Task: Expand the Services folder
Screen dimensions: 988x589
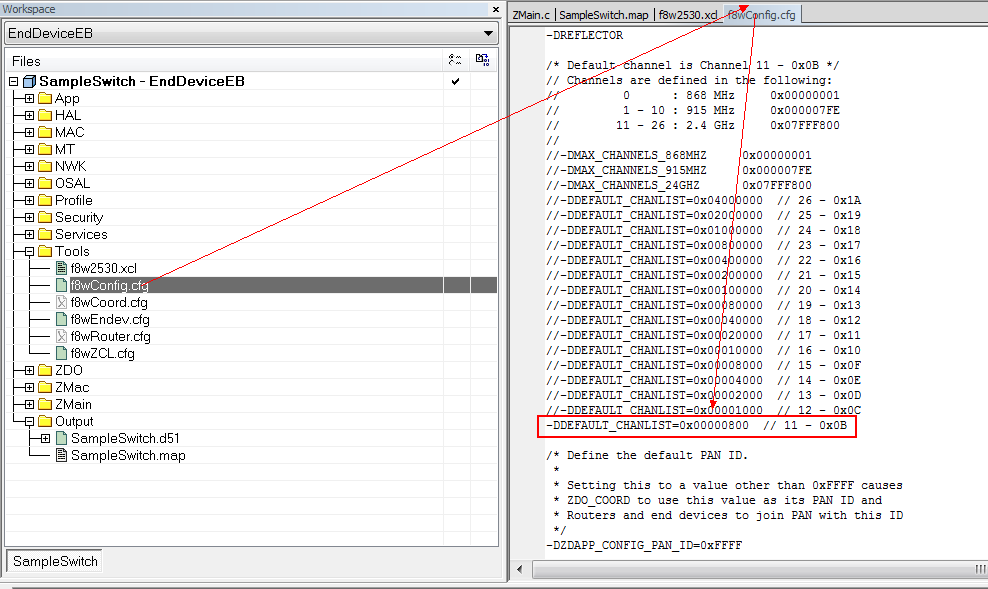Action: tap(30, 235)
